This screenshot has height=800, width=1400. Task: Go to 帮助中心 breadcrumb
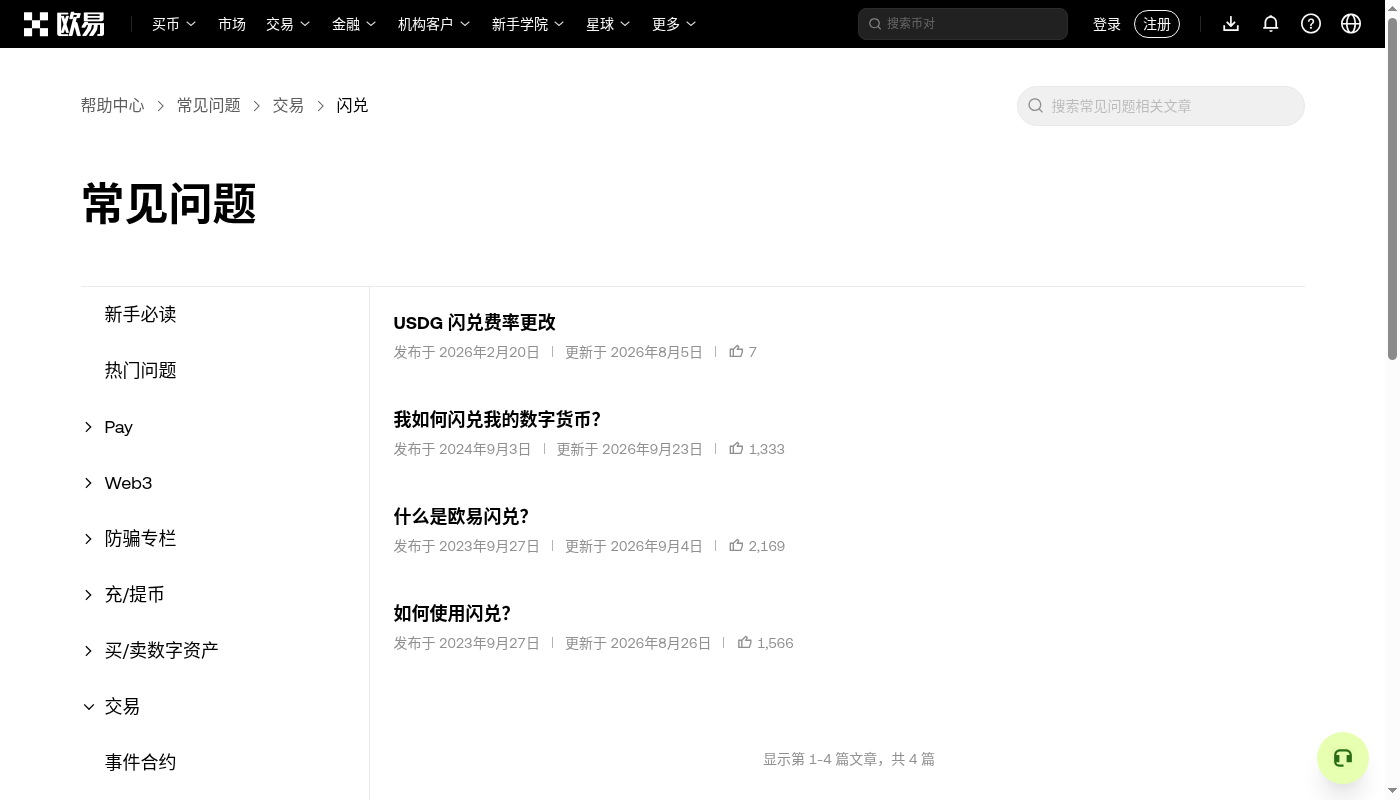tap(112, 106)
